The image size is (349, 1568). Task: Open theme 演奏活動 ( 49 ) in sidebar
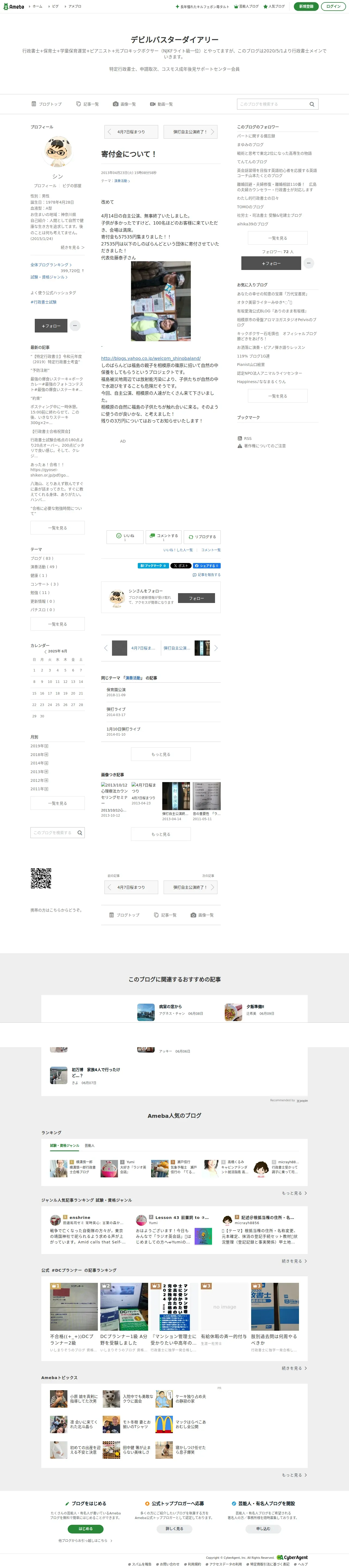tap(44, 567)
